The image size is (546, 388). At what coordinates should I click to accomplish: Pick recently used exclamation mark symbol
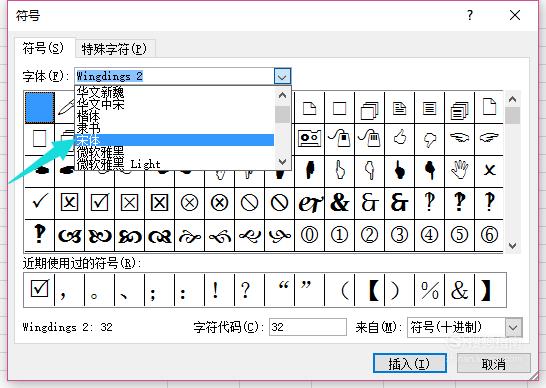[219, 290]
